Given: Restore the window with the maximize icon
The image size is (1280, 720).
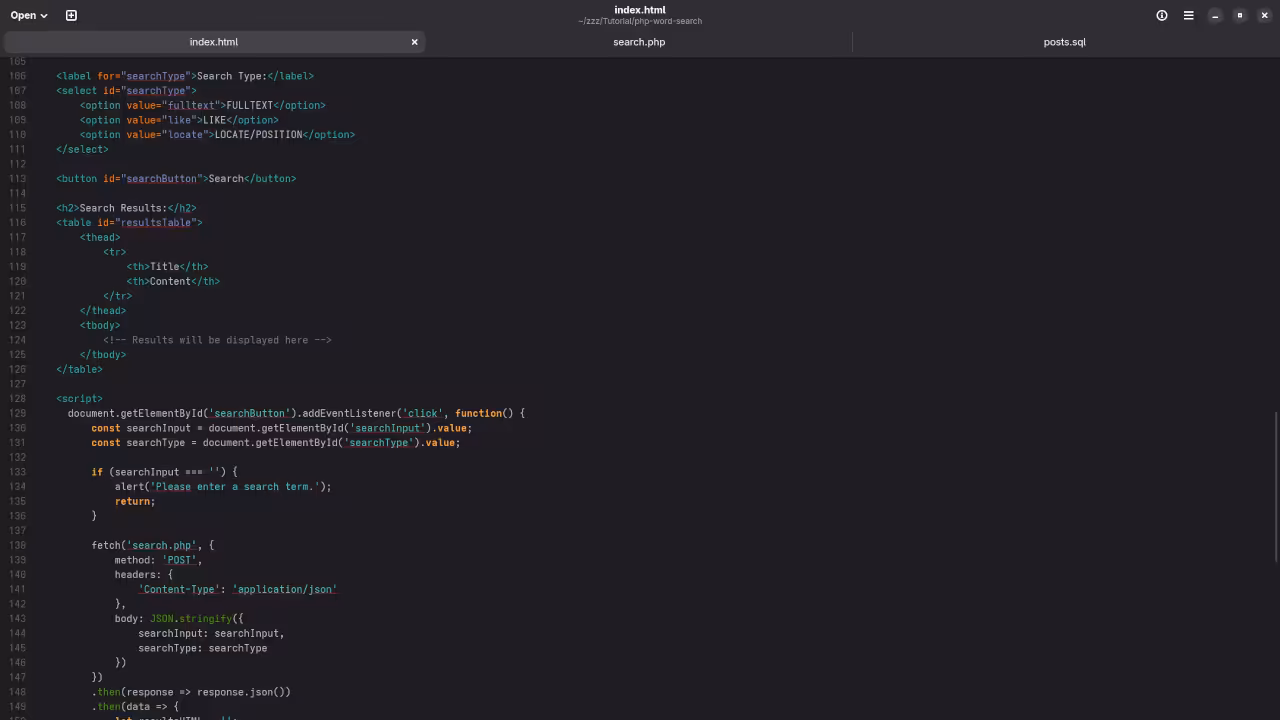Looking at the screenshot, I should [x=1239, y=15].
